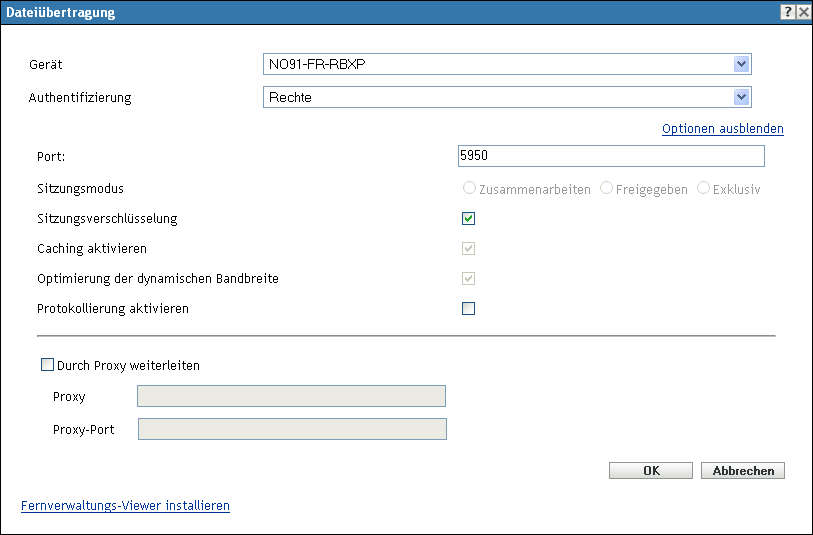
Task: Choose the Exklusiv radio button
Action: pos(704,188)
